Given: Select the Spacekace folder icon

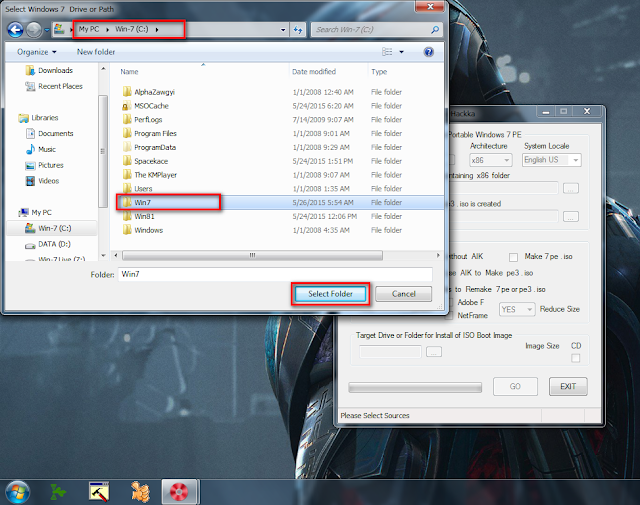Looking at the screenshot, I should (127, 161).
